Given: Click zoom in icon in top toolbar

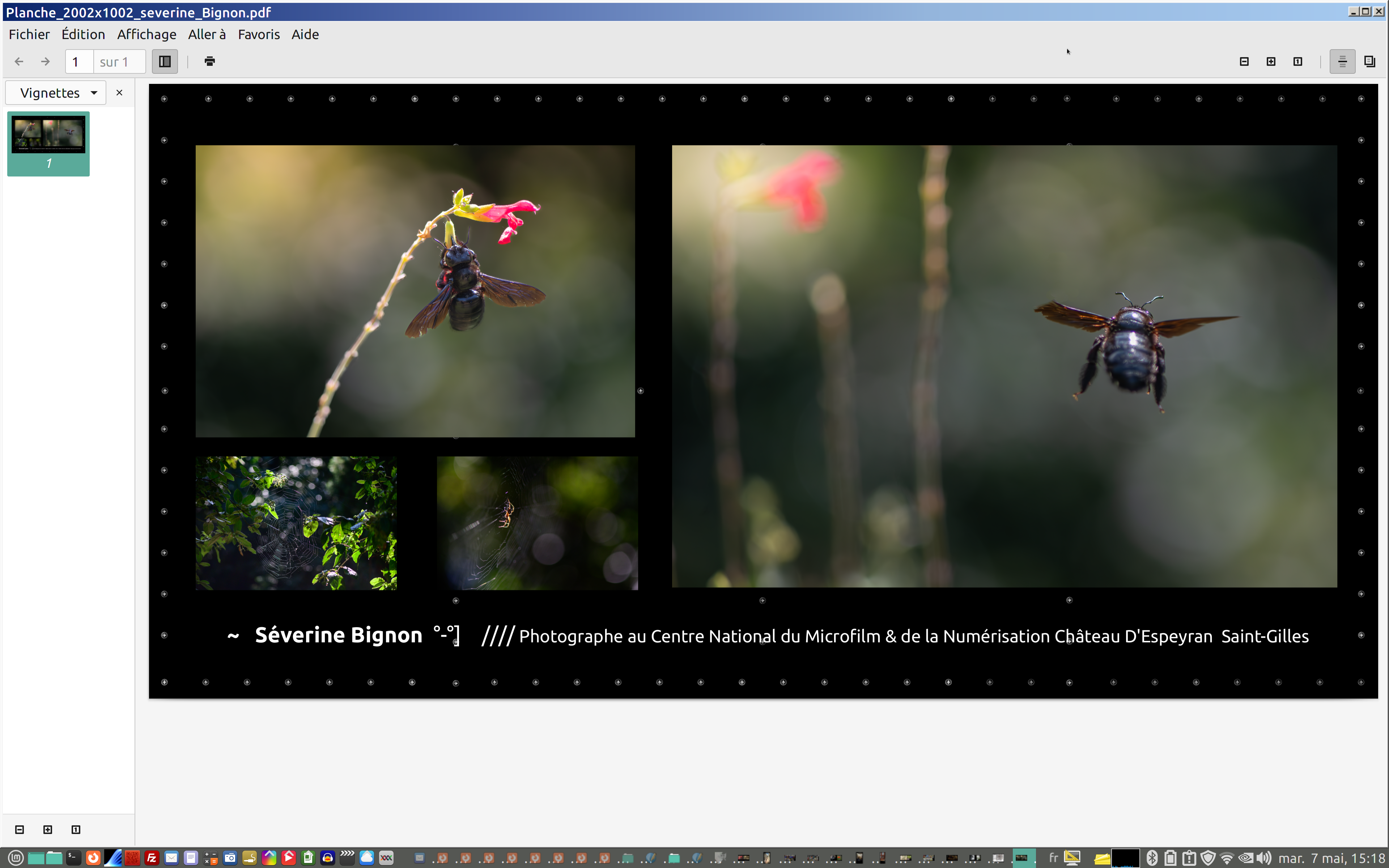Looking at the screenshot, I should pos(1271,61).
